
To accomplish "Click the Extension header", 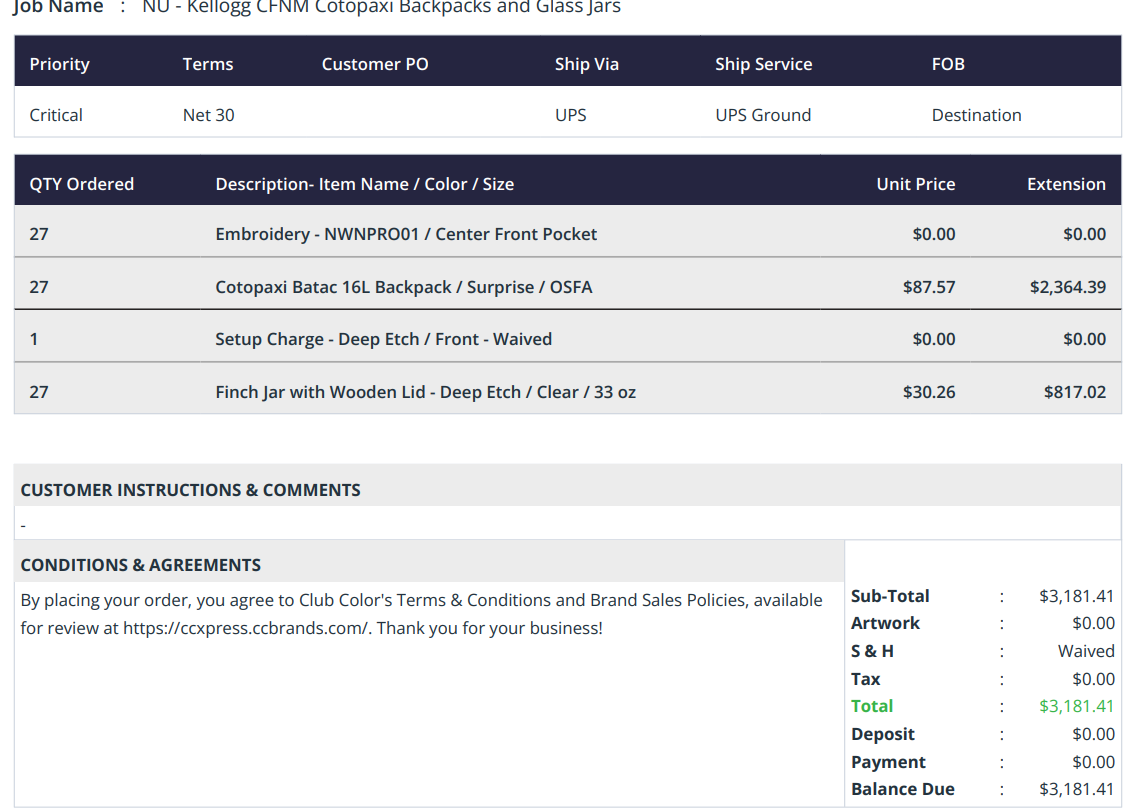I will coord(1066,184).
